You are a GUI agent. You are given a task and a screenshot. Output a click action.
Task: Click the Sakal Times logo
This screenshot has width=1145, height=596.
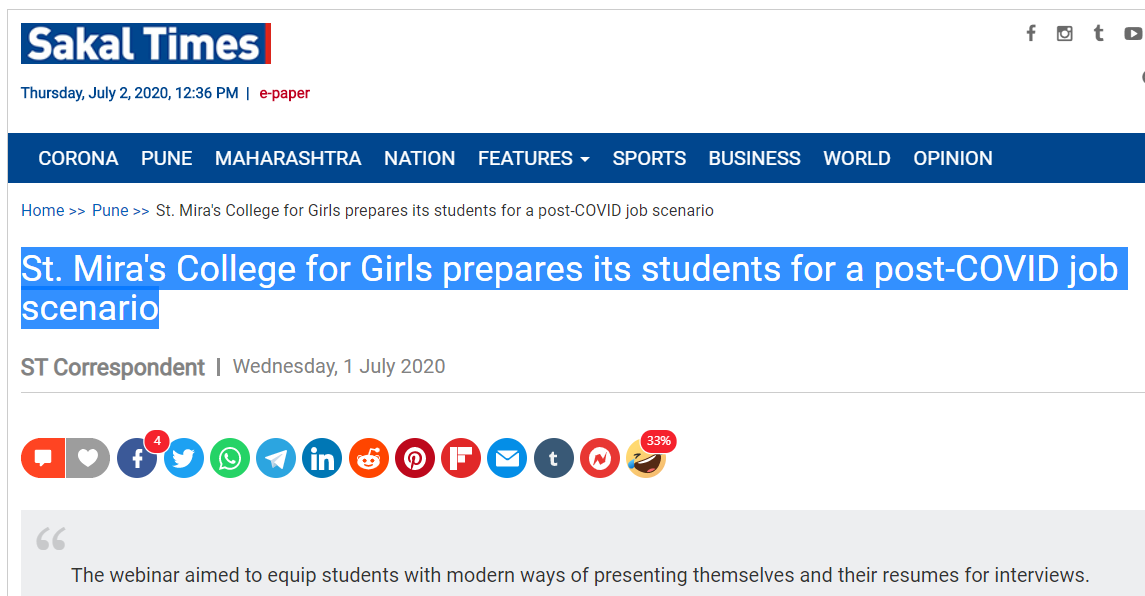(x=146, y=44)
